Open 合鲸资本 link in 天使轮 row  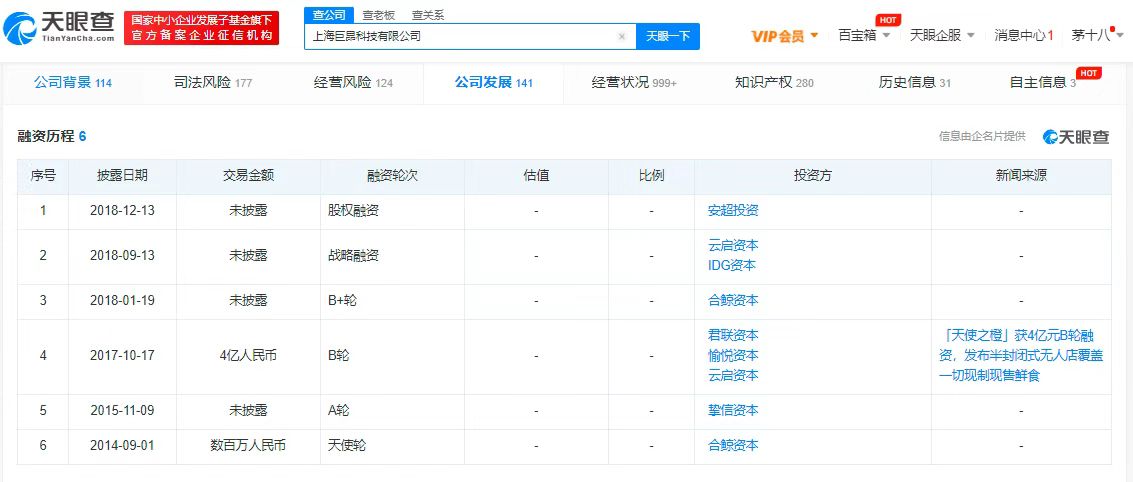click(x=733, y=445)
